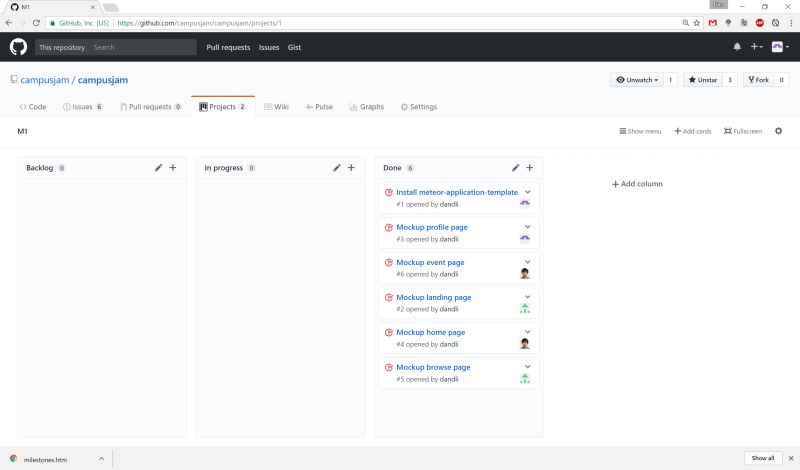This screenshot has width=800, height=470.
Task: Expand menu of Mockup profile page card
Action: pos(528,227)
